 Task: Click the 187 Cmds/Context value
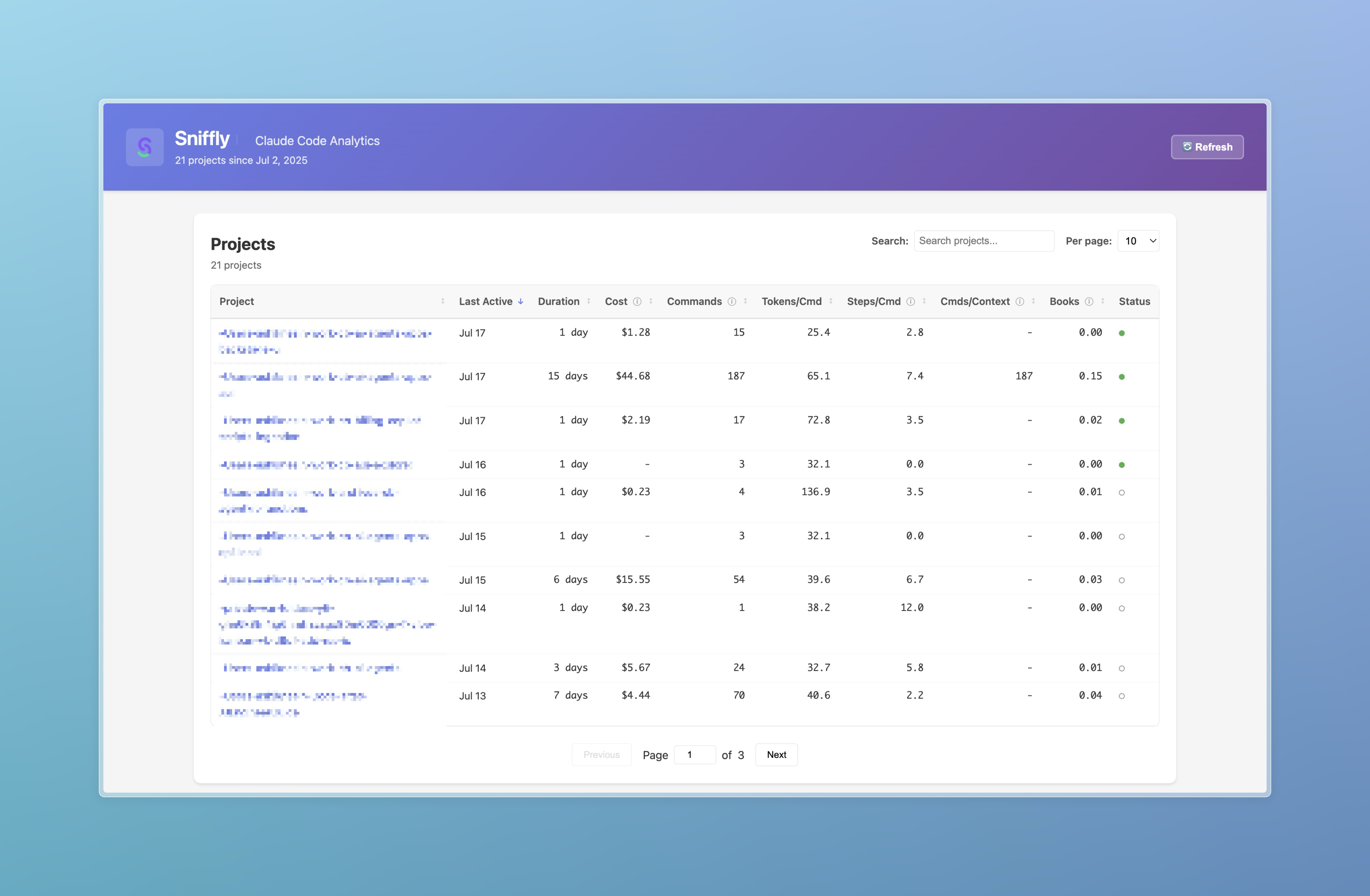1023,376
